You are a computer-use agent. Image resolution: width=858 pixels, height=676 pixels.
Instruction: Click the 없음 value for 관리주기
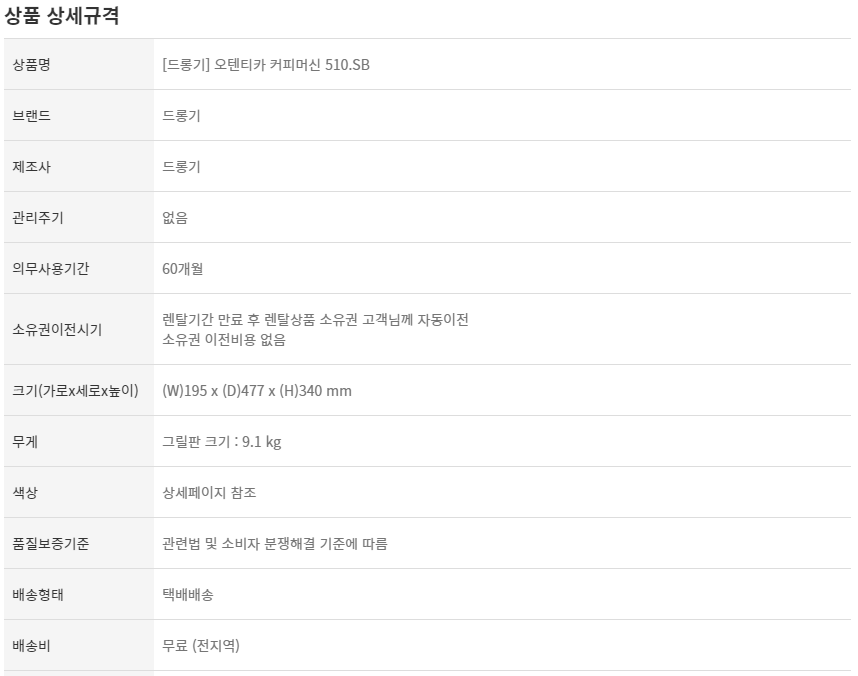tap(175, 218)
